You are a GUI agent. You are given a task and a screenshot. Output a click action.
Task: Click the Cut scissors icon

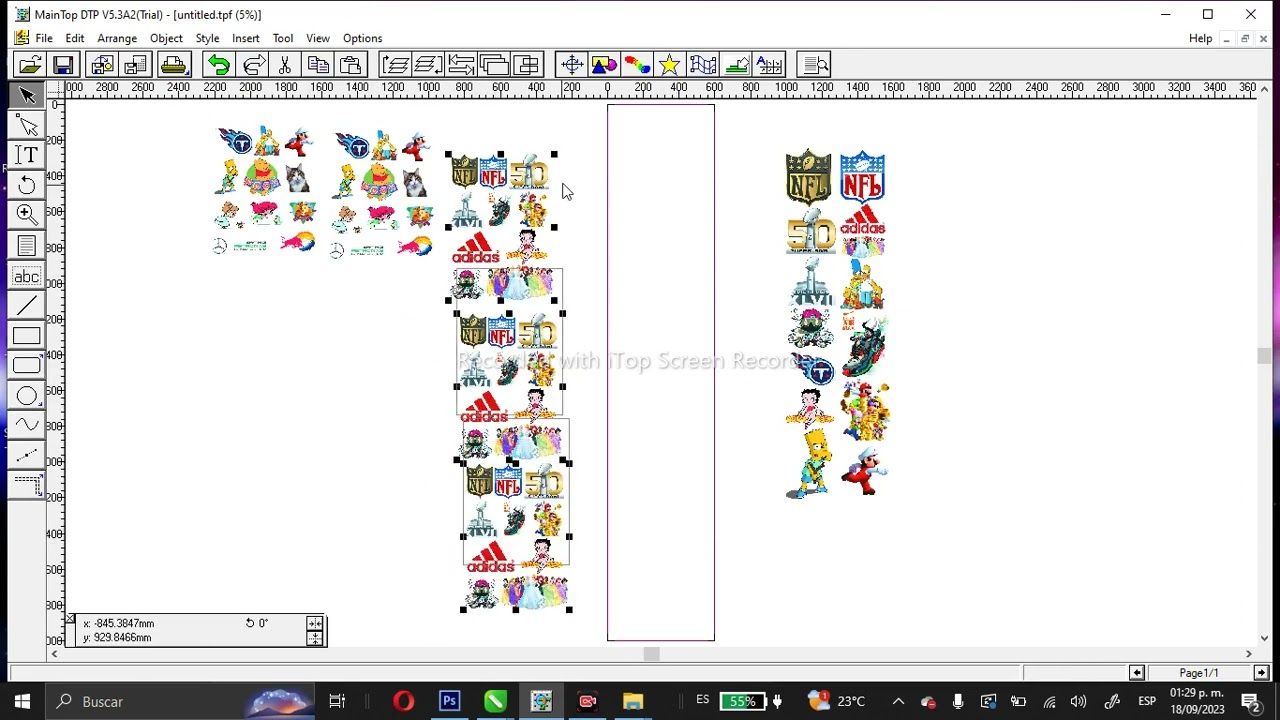(x=285, y=66)
